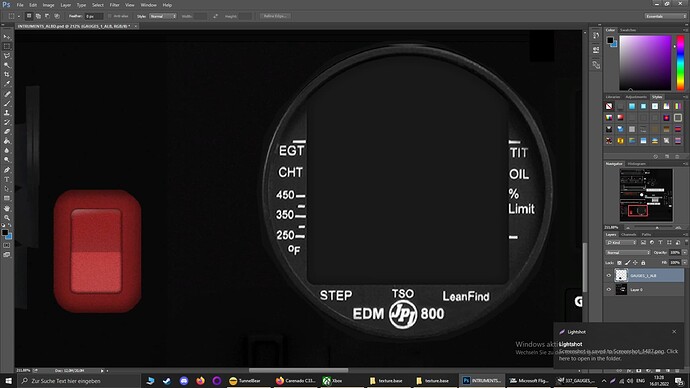Open the Window menu
The width and height of the screenshot is (690, 388).
point(148,5)
